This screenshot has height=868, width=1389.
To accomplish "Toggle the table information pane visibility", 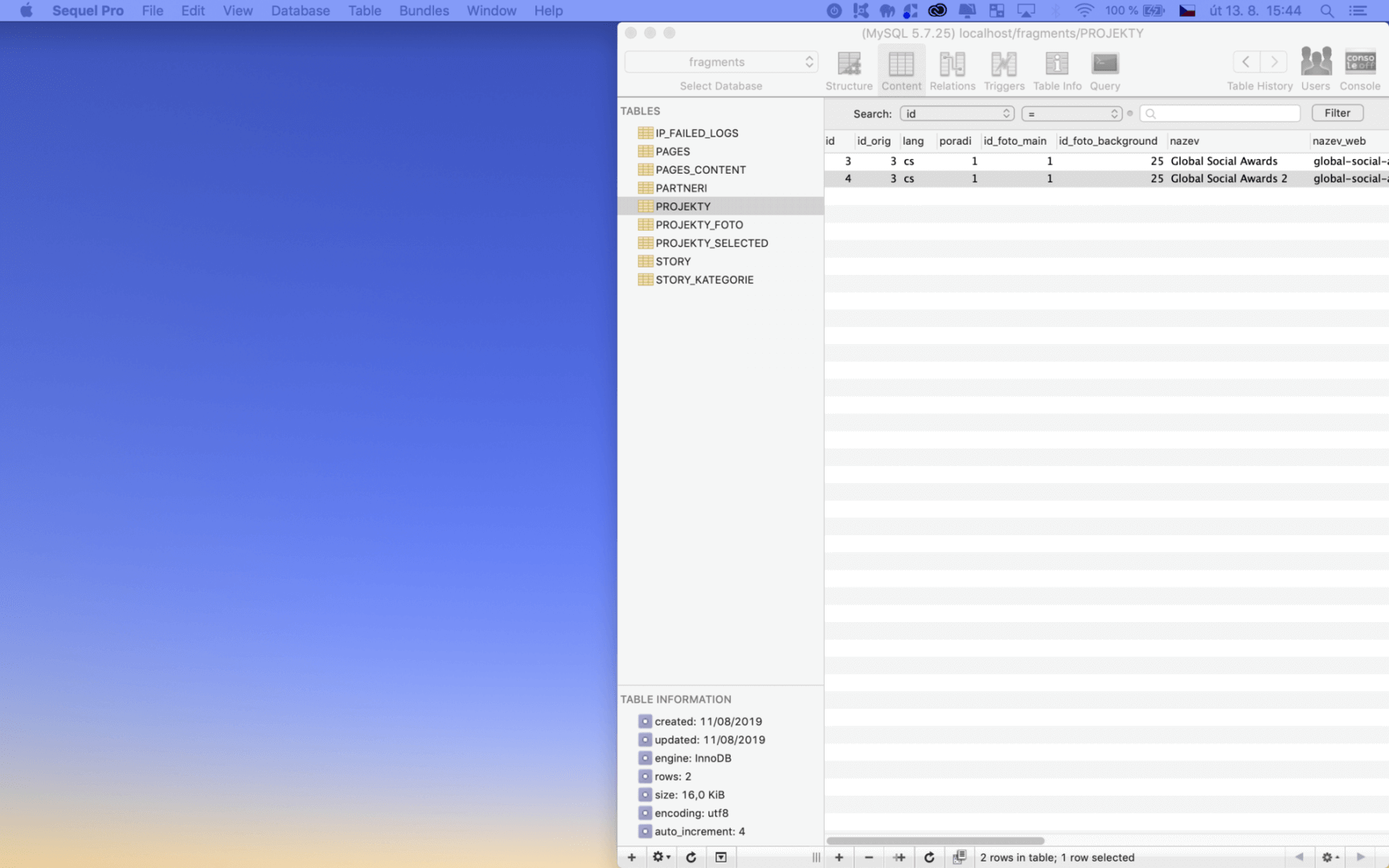I will 721,858.
